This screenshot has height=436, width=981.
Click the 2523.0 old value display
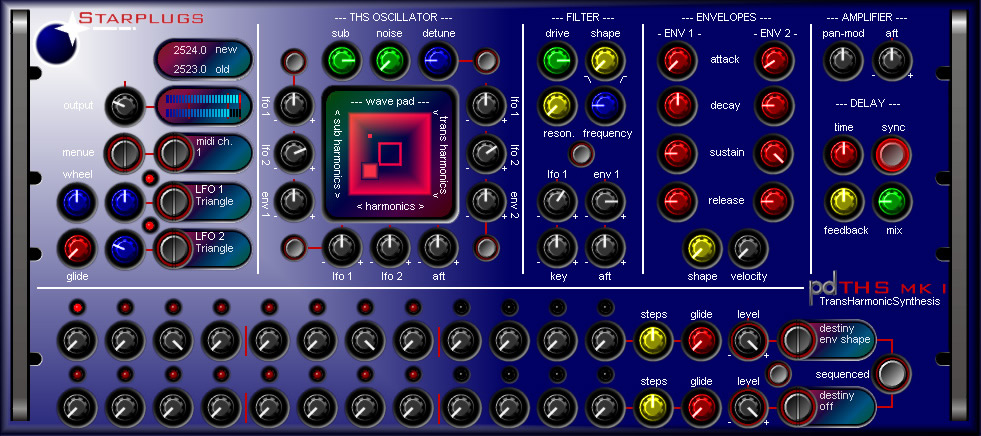tap(202, 68)
